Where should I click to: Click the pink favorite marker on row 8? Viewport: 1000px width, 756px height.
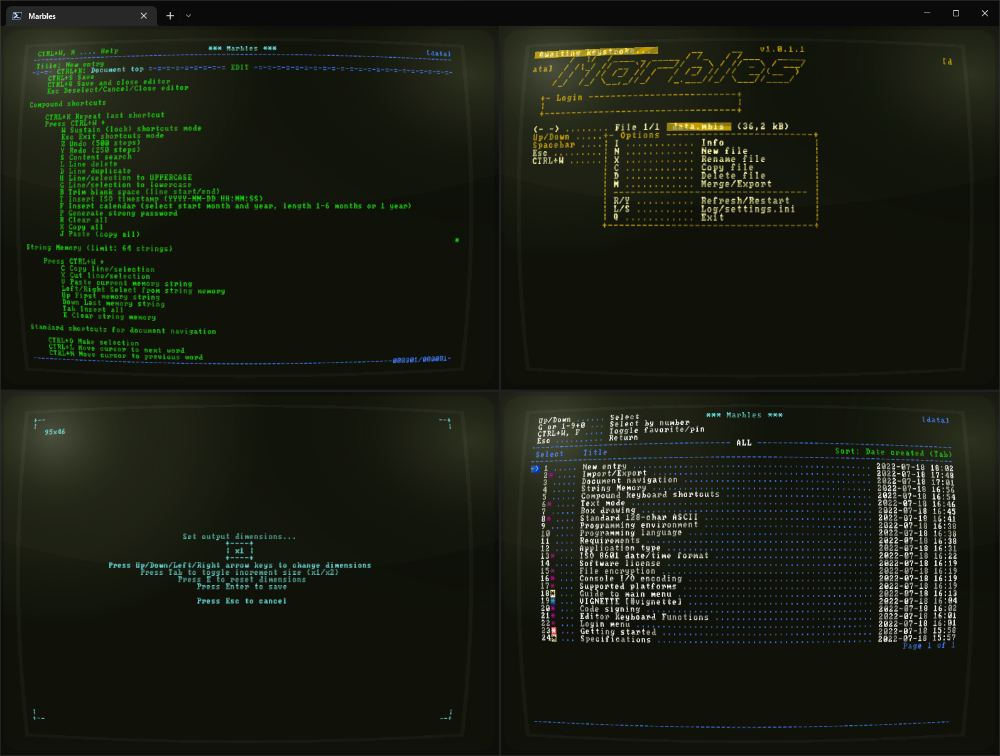tap(550, 519)
